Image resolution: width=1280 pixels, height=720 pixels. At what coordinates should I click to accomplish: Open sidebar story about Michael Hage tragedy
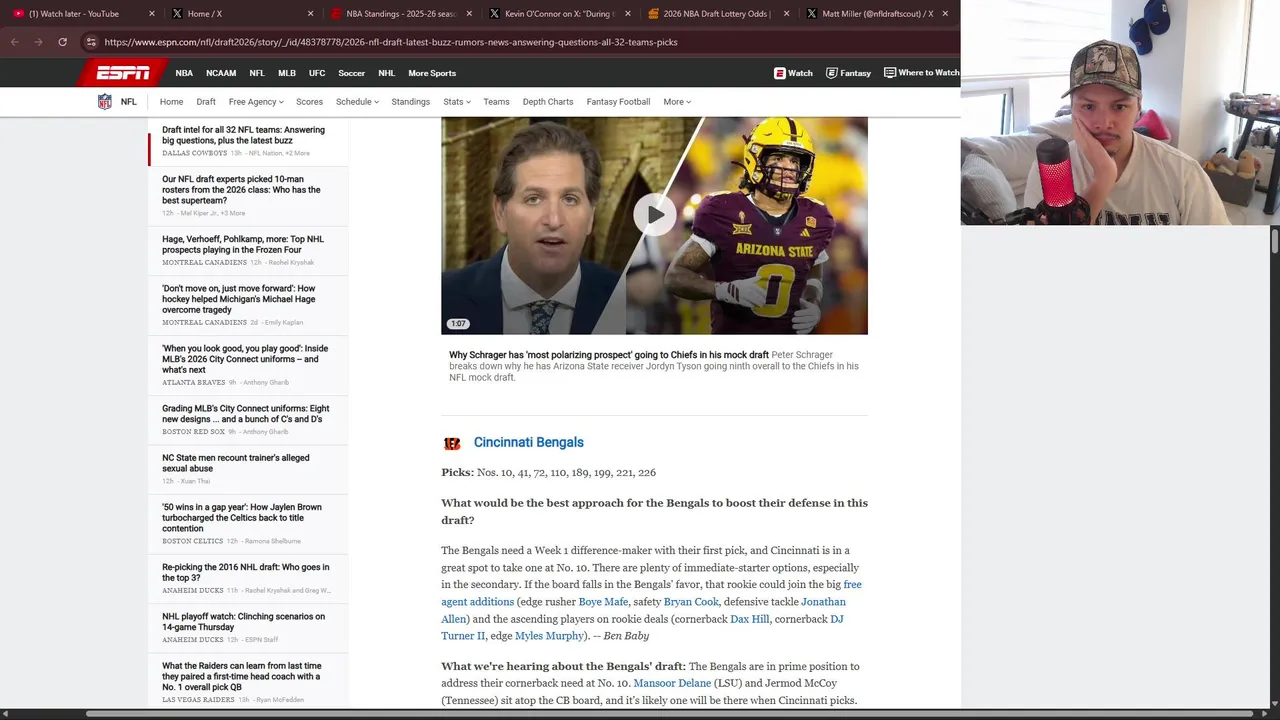click(x=239, y=299)
